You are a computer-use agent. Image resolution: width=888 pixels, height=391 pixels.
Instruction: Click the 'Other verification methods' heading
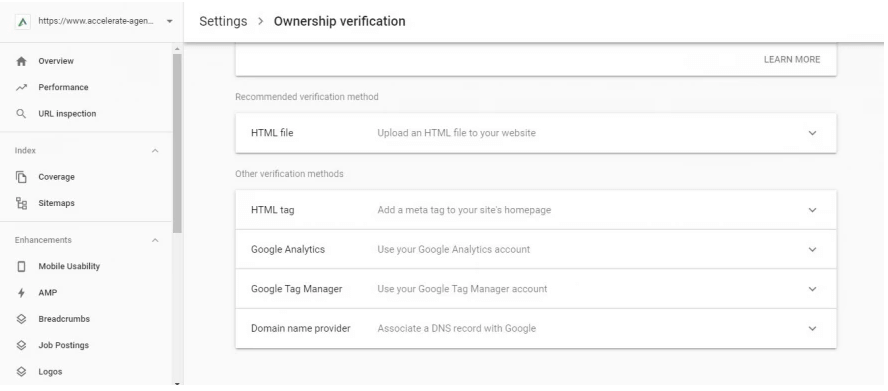(289, 174)
